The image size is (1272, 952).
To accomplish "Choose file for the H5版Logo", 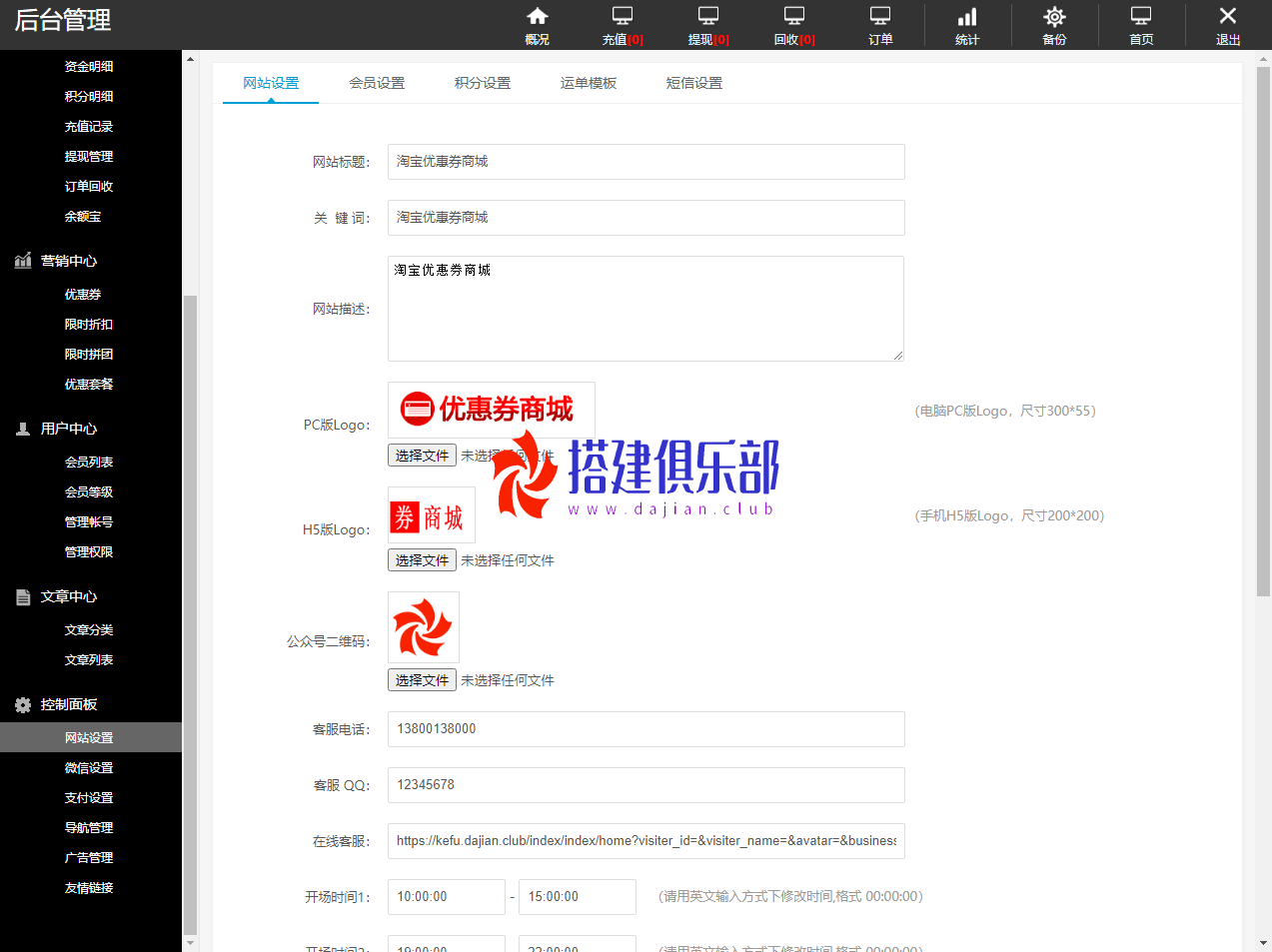I will click(422, 559).
